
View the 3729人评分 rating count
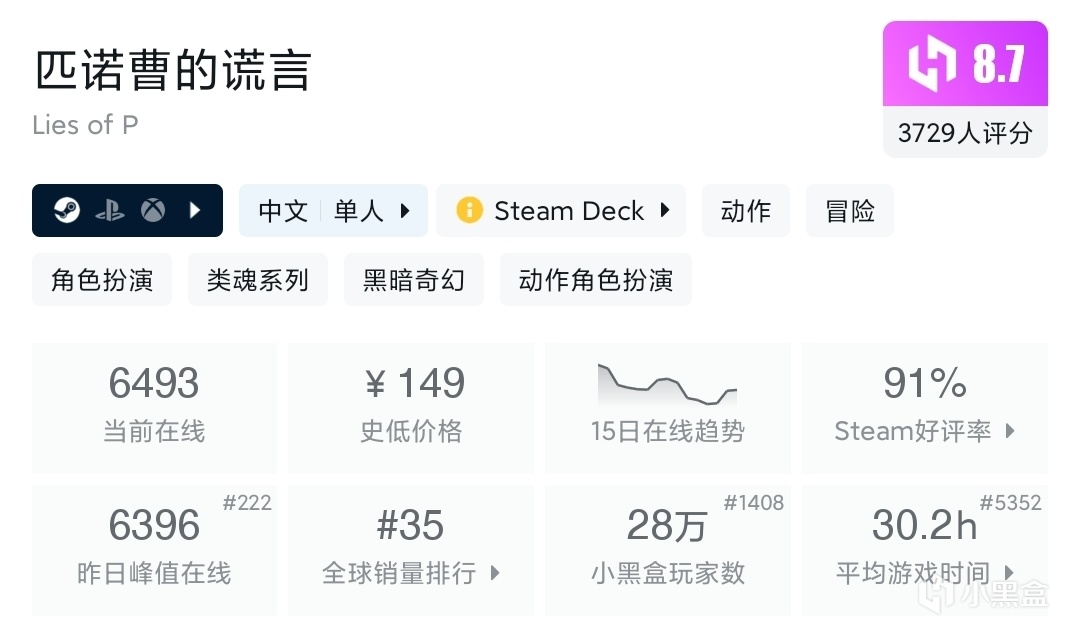coord(965,133)
